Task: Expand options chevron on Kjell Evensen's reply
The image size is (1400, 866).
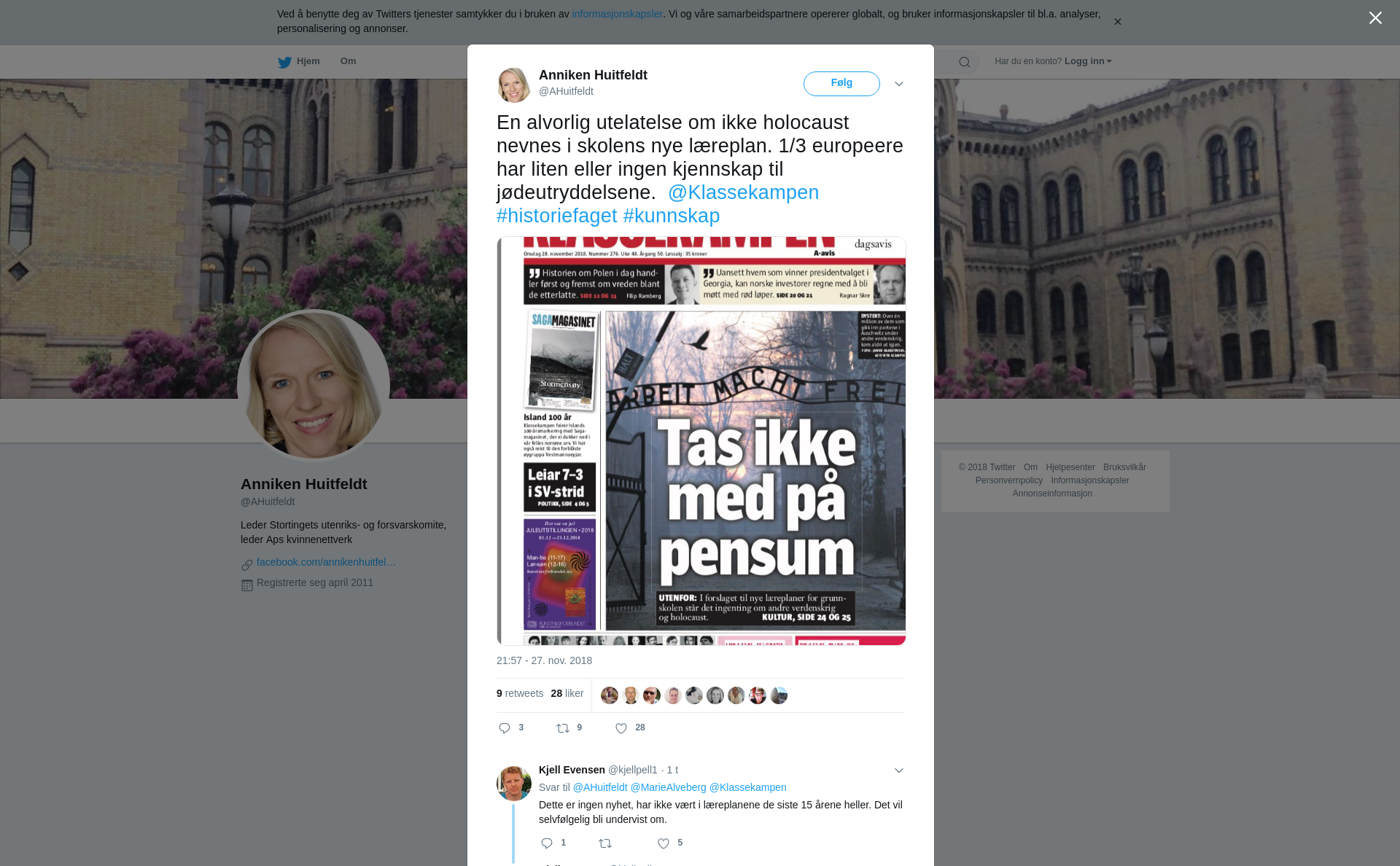Action: 898,771
